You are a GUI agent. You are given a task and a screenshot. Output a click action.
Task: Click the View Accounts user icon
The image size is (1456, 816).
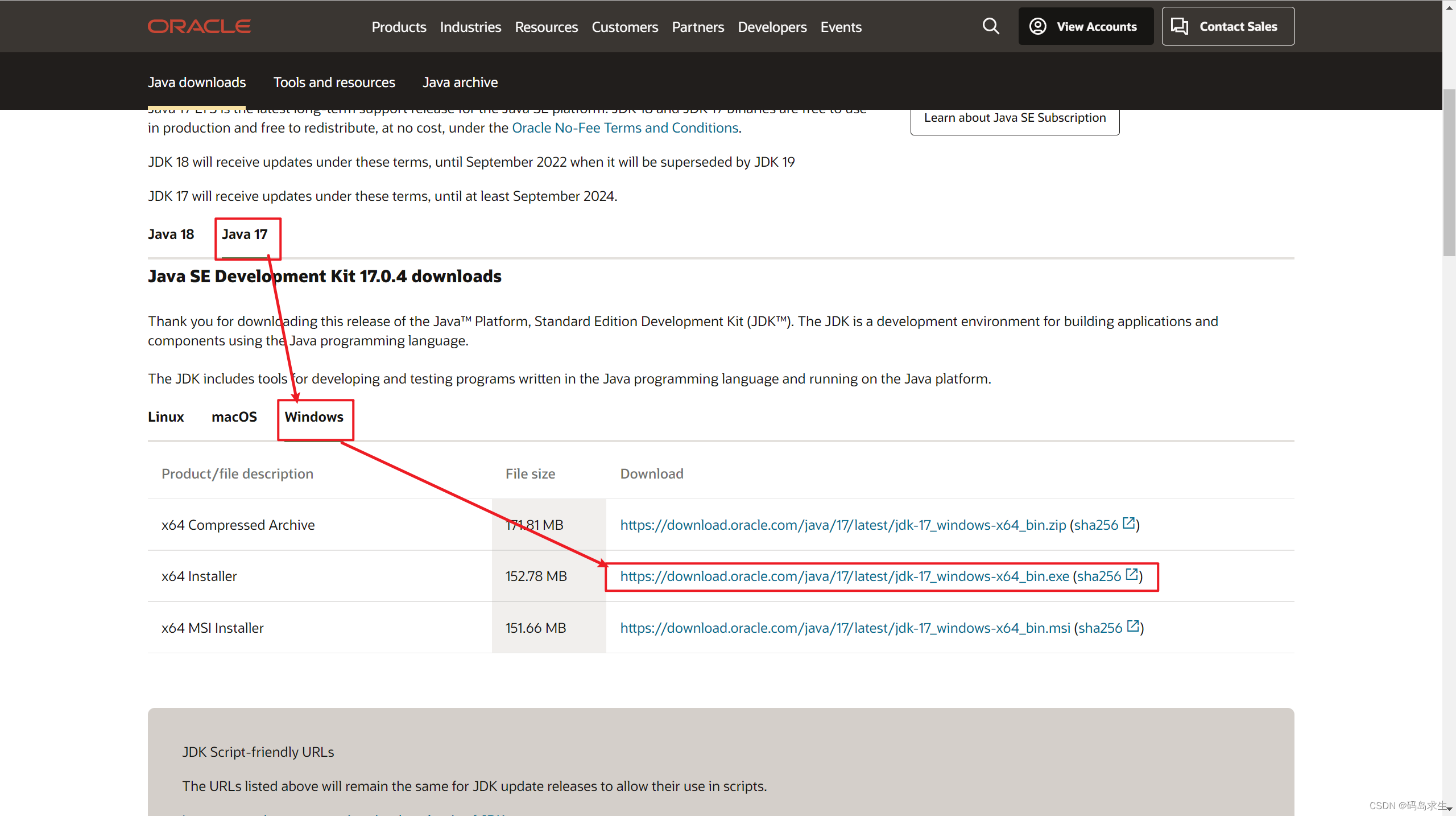click(x=1038, y=27)
